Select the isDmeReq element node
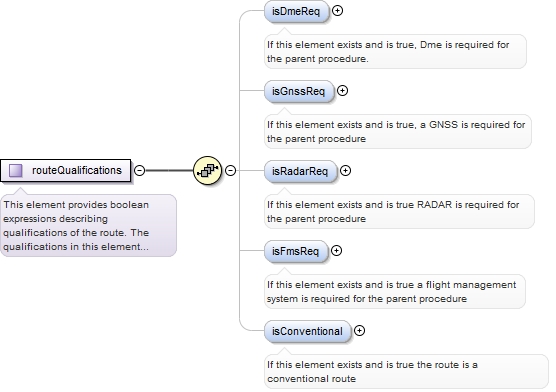The width and height of the screenshot is (556, 392). (296, 11)
